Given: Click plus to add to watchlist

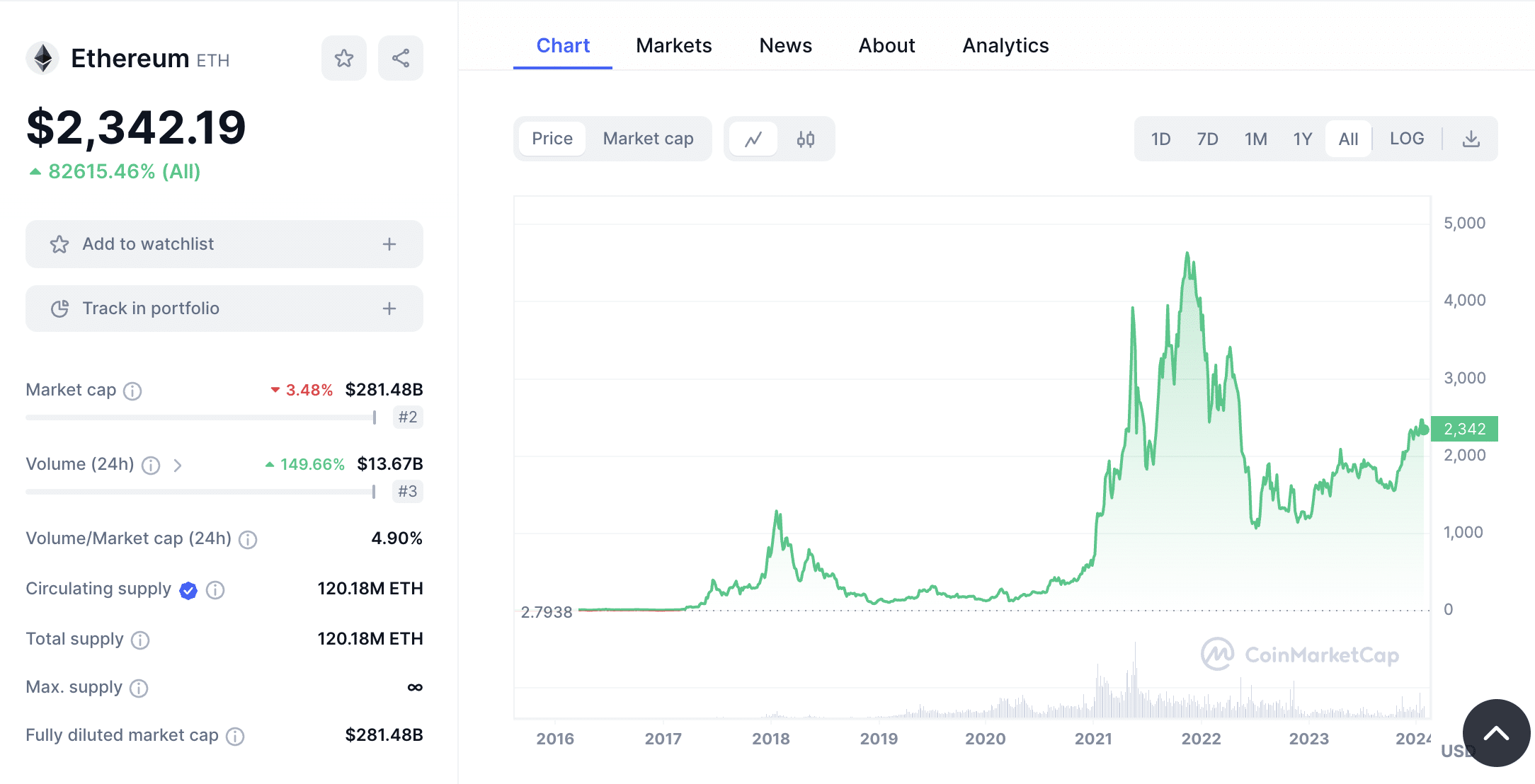Looking at the screenshot, I should 389,244.
